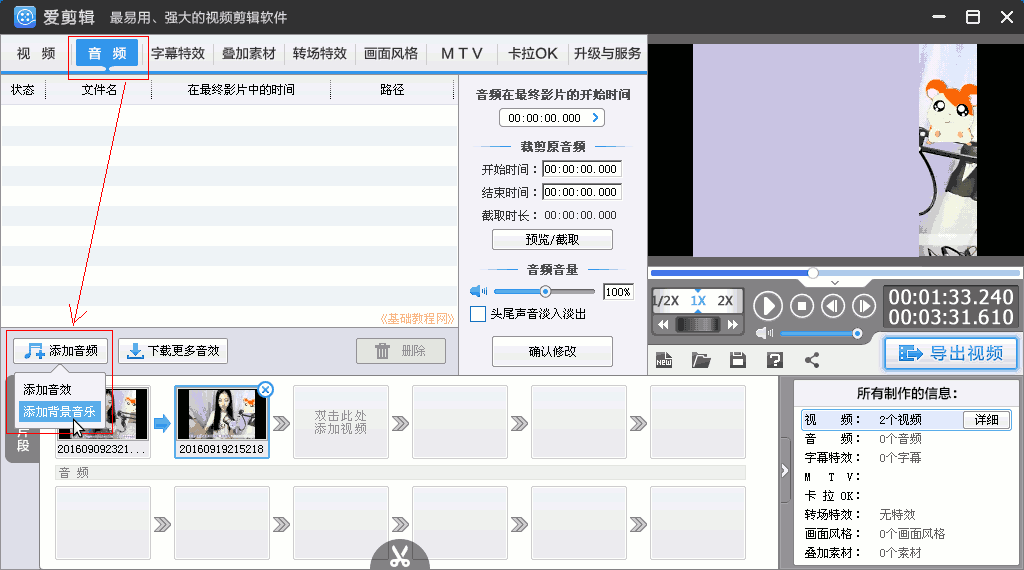The width and height of the screenshot is (1024, 570).
Task: Step to the next frame
Action: 862,306
